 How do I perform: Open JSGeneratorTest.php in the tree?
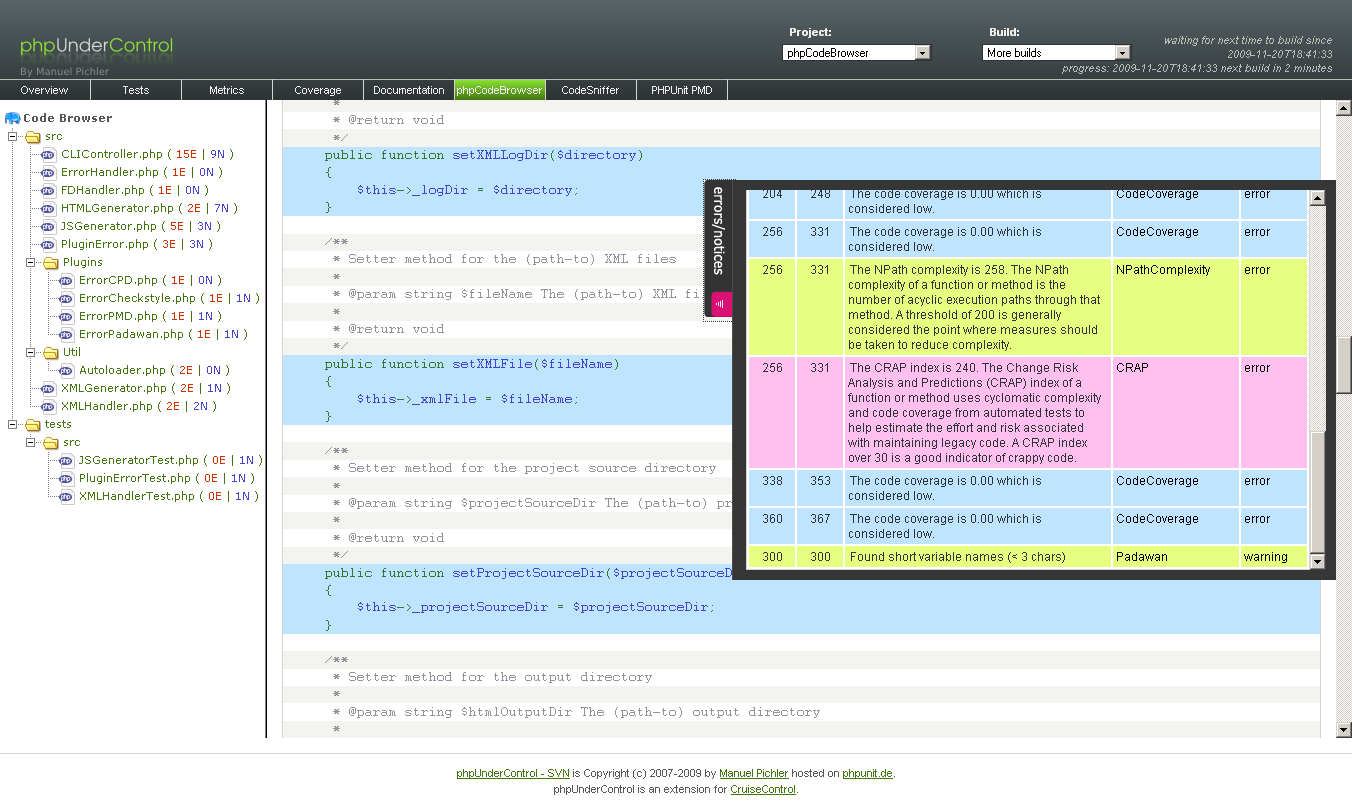tap(139, 460)
